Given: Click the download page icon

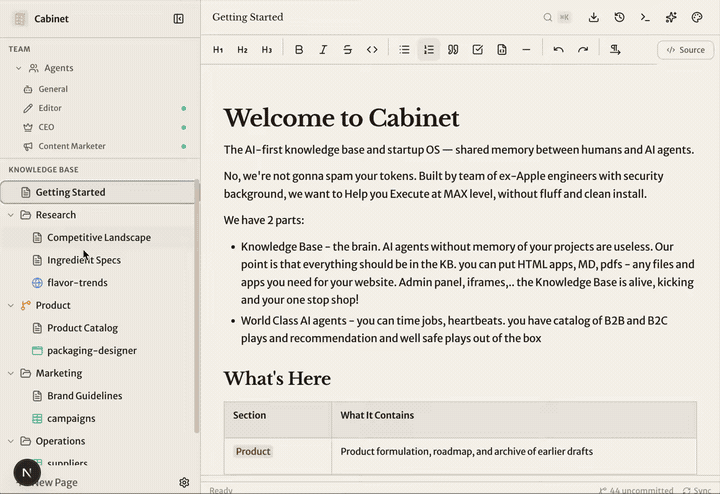Looking at the screenshot, I should 594,17.
